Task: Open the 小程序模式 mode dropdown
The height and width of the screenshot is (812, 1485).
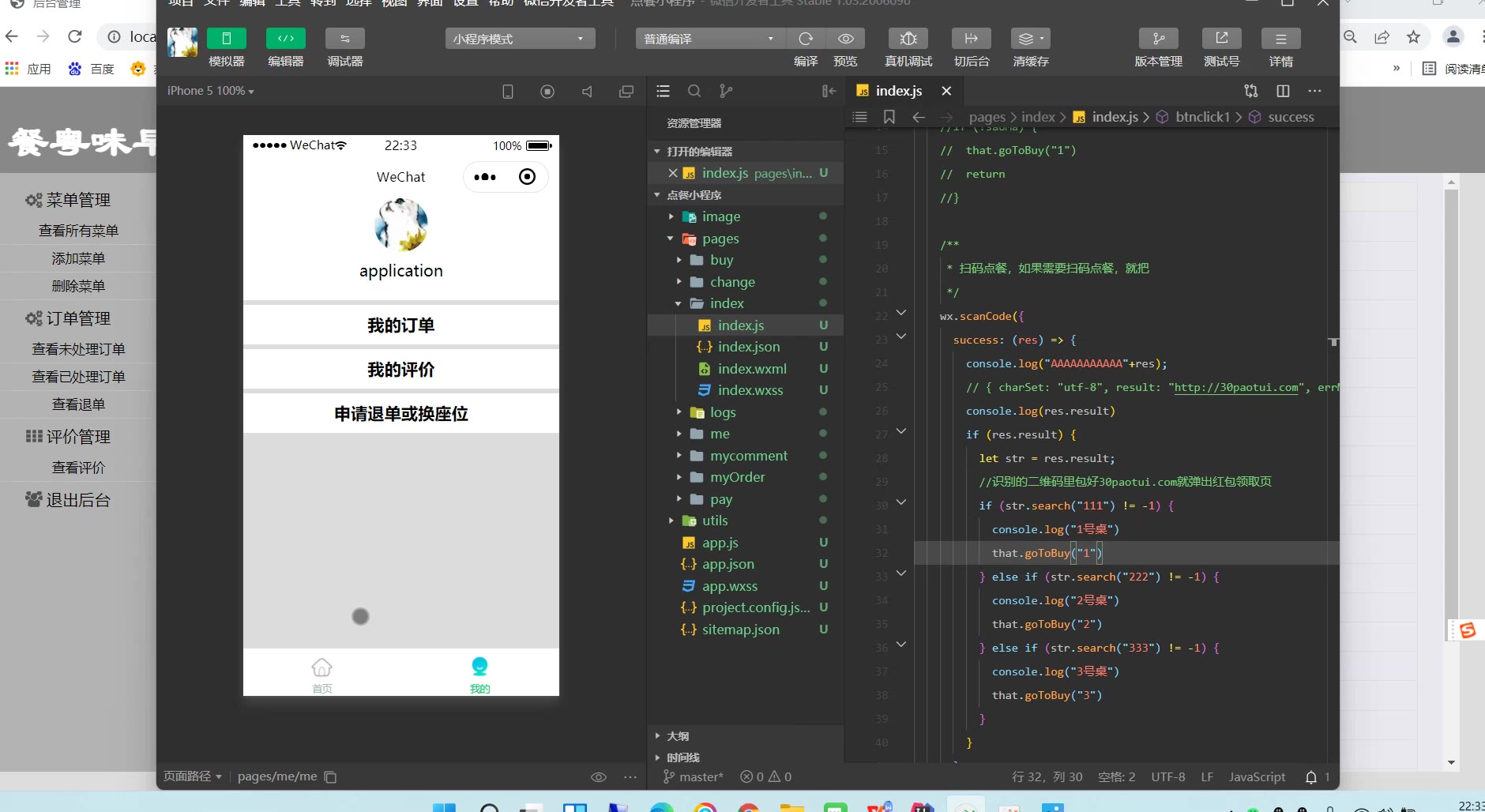Action: 519,39
